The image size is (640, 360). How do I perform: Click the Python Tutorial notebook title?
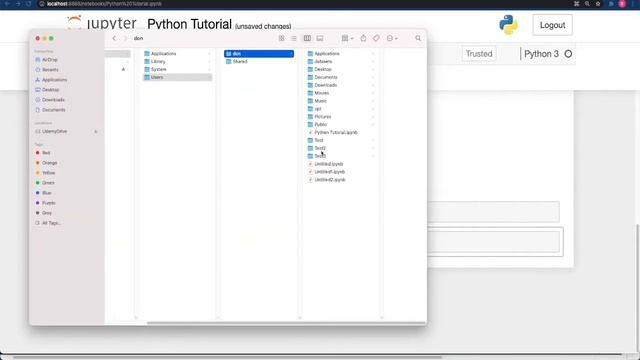(189, 24)
